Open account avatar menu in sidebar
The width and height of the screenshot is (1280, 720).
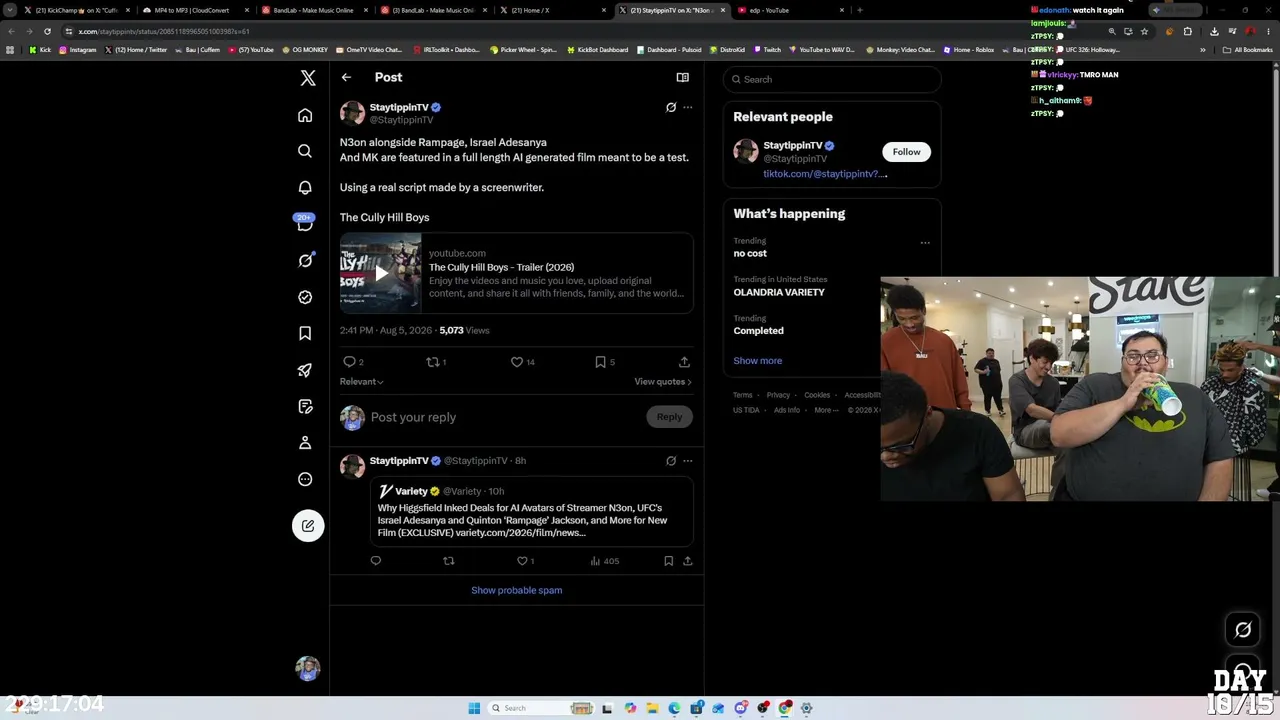coord(308,668)
